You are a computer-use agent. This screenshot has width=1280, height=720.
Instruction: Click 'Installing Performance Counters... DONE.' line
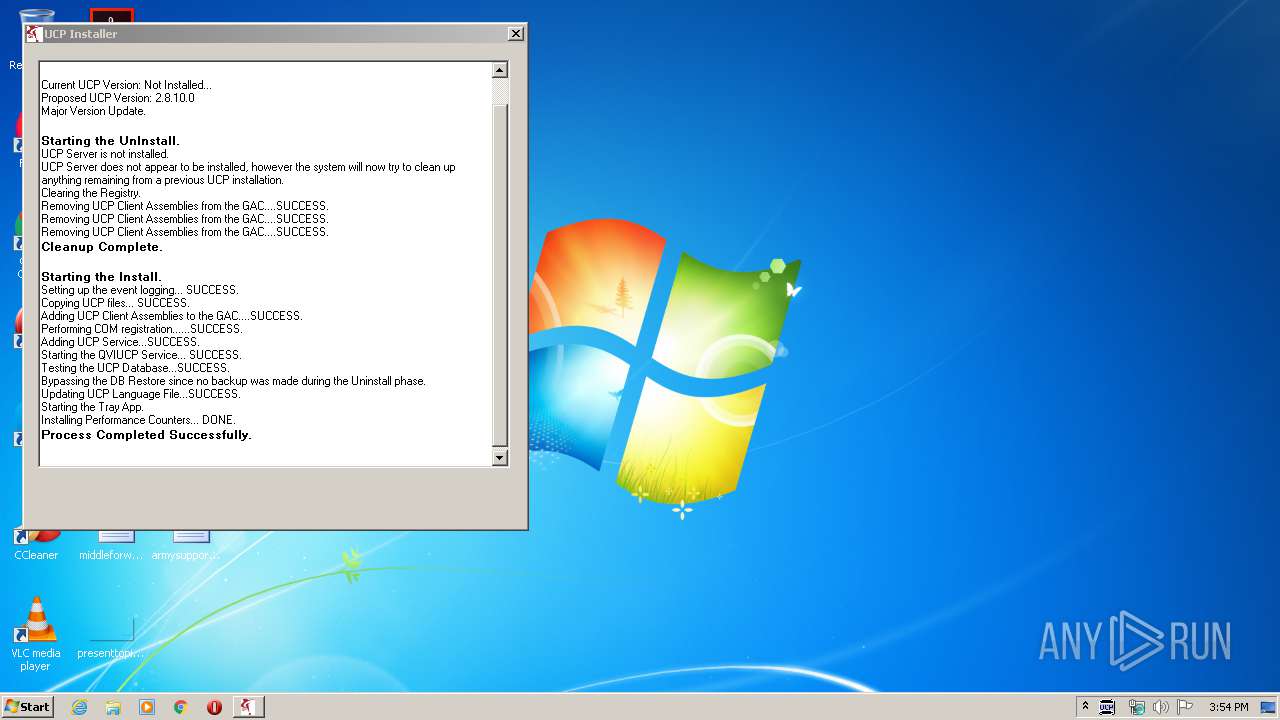pos(138,420)
